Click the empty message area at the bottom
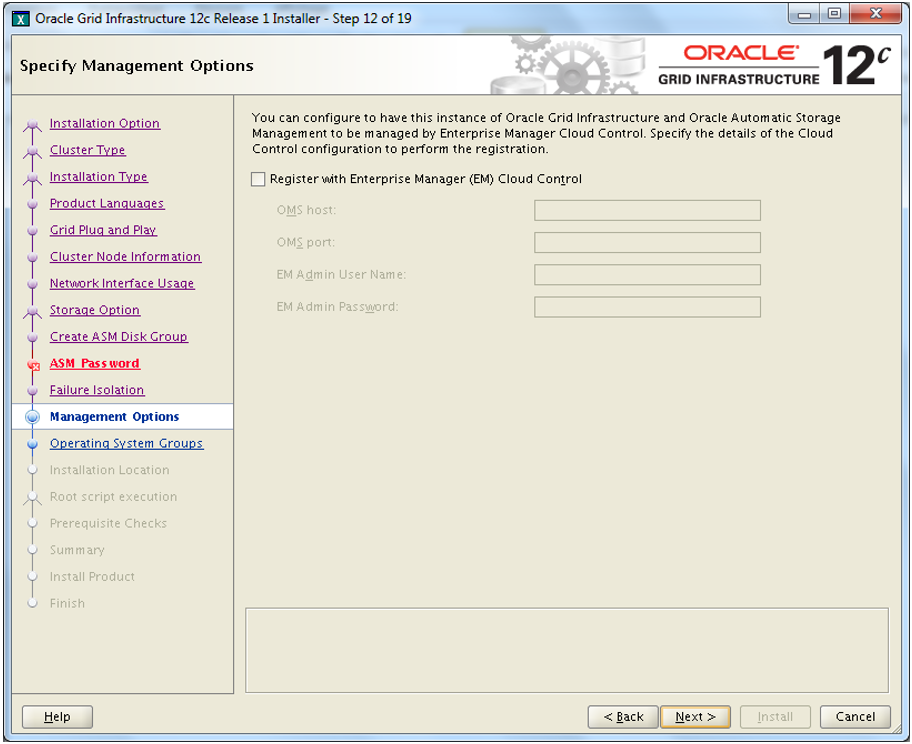This screenshot has width=912, height=744. point(567,650)
